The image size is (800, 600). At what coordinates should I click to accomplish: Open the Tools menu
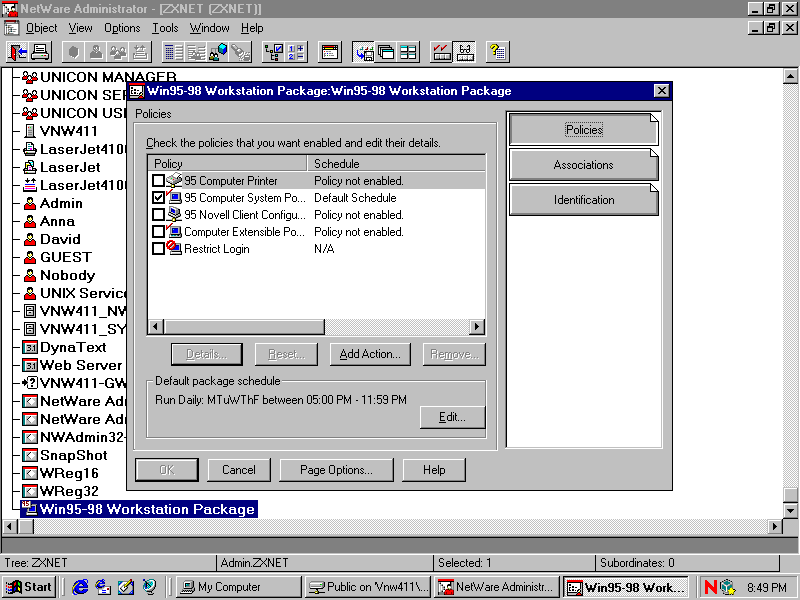[165, 28]
